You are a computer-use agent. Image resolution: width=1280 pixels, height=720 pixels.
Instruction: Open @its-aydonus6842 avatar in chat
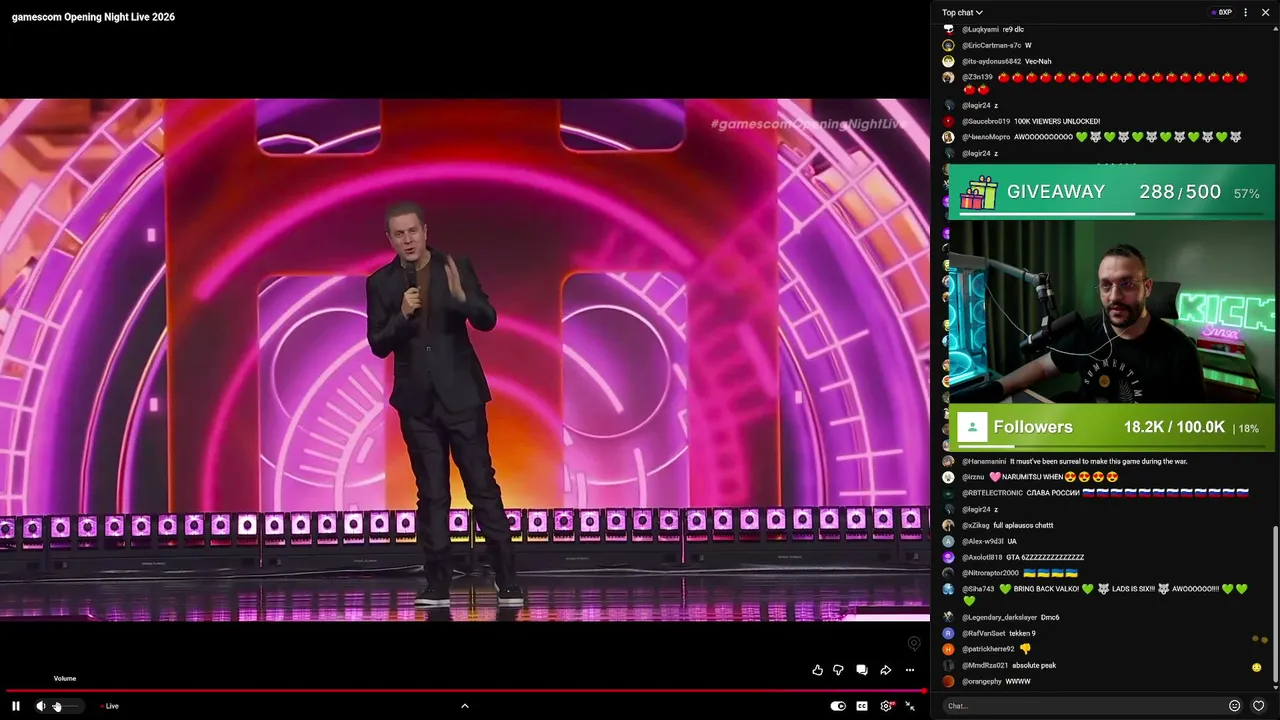(x=948, y=61)
